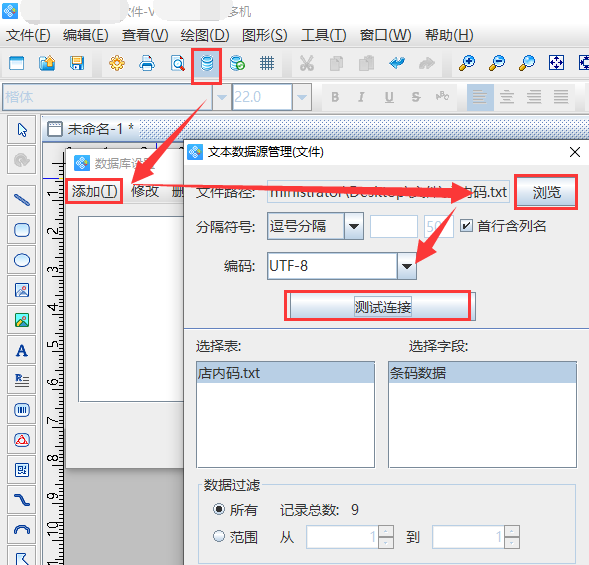
Task: Open the 编码 UTF-8 dropdown
Action: pos(407,266)
